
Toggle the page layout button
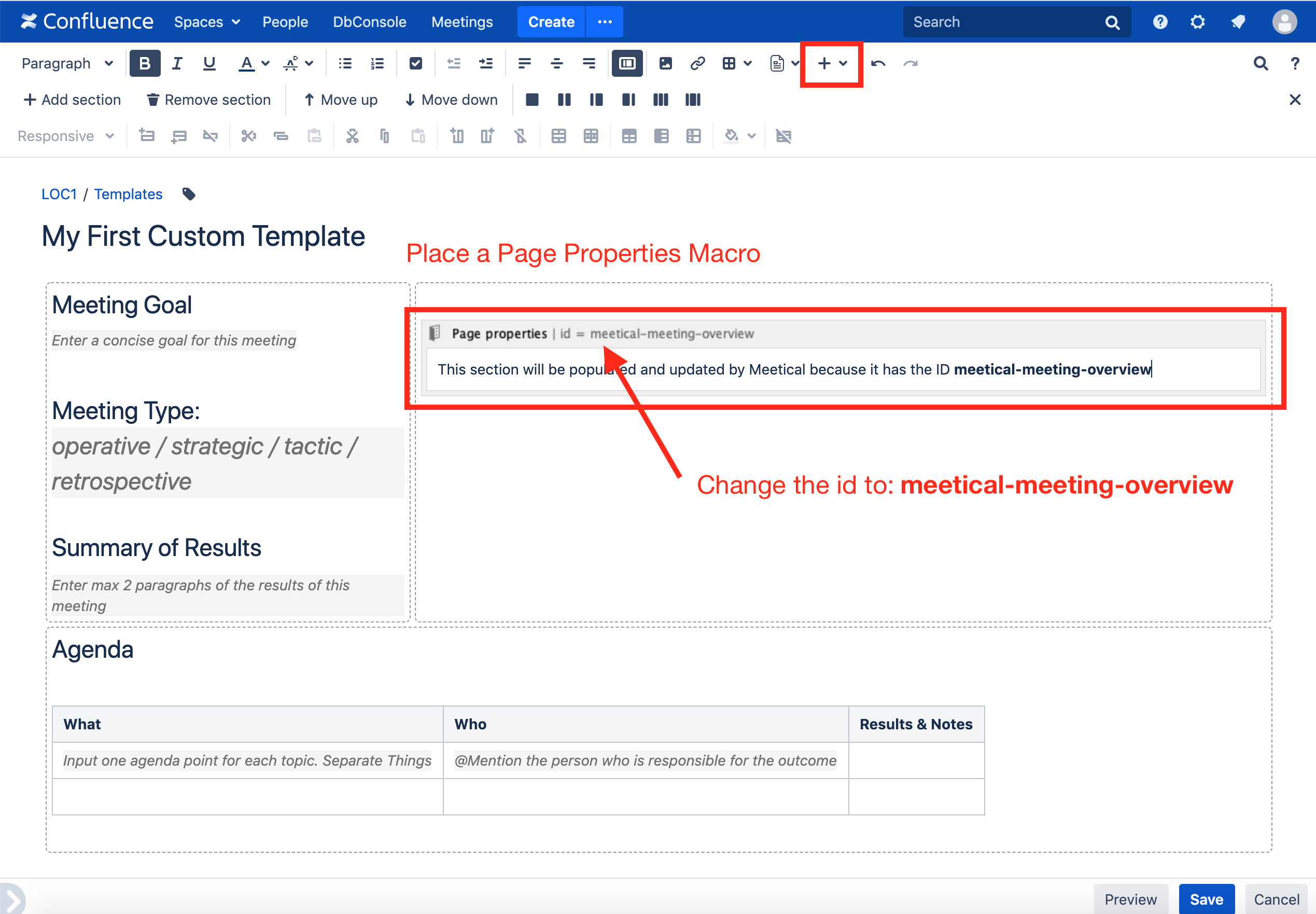pyautogui.click(x=627, y=63)
